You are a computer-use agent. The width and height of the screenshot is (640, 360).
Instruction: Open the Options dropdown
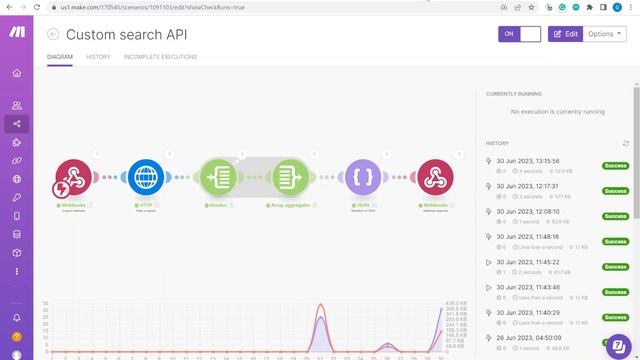(x=604, y=34)
